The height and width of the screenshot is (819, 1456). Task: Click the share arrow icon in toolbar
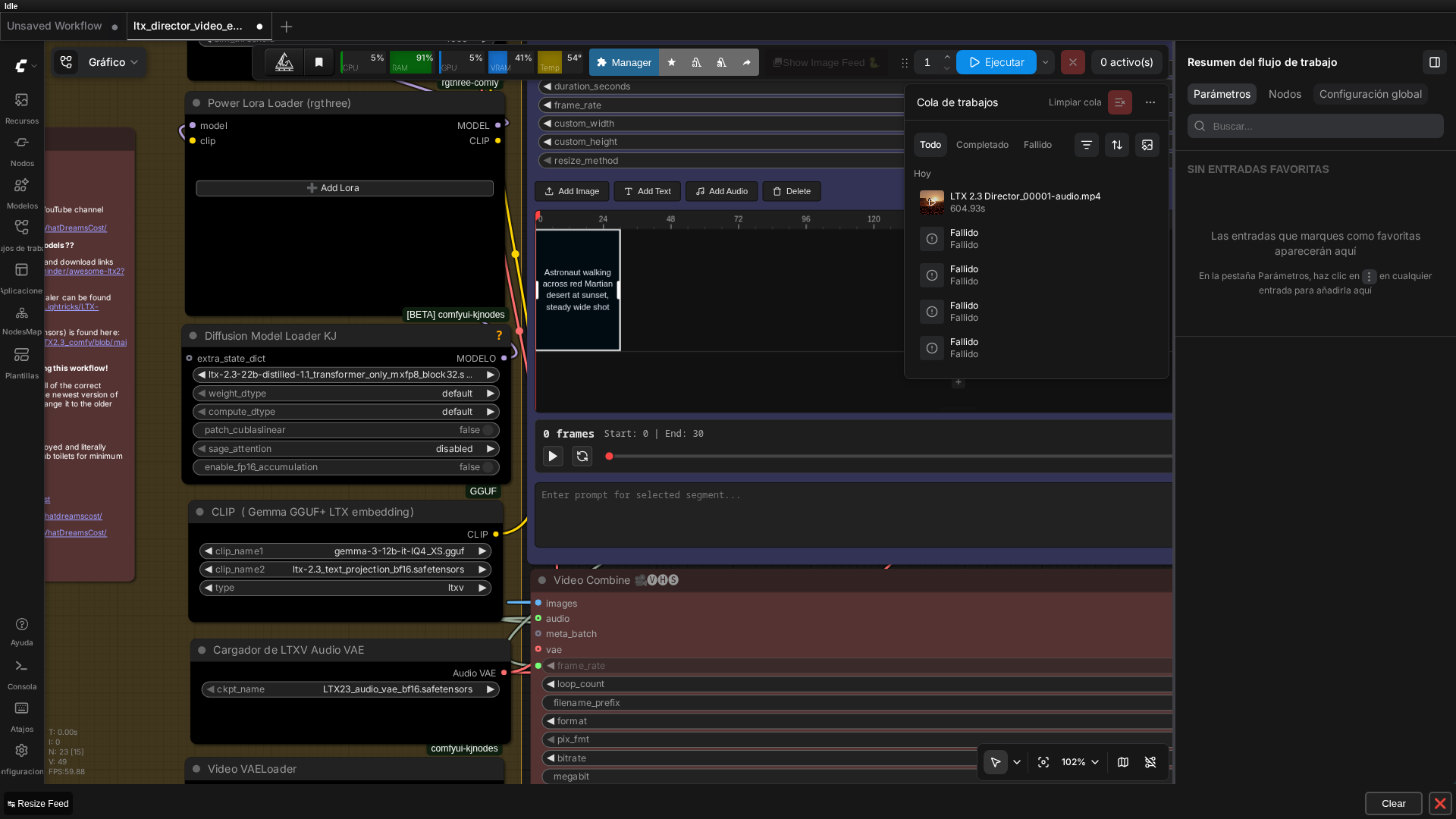(746, 62)
